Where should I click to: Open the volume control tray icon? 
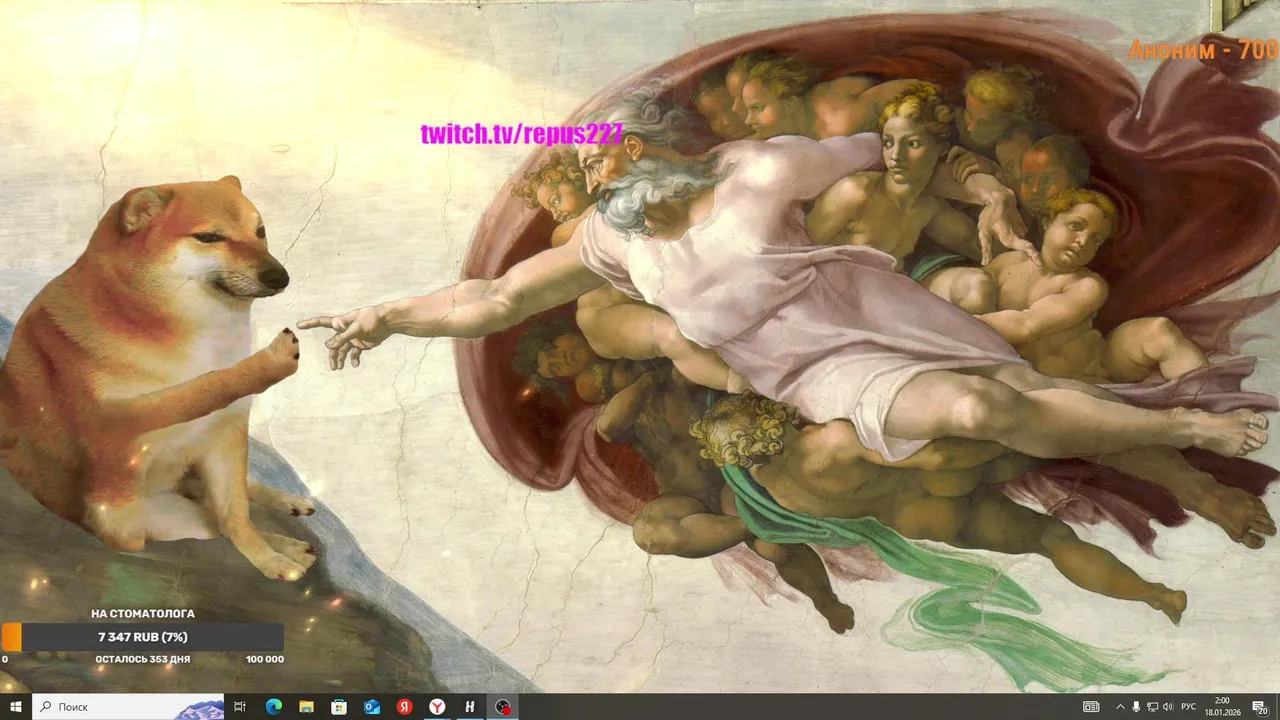click(x=1168, y=707)
